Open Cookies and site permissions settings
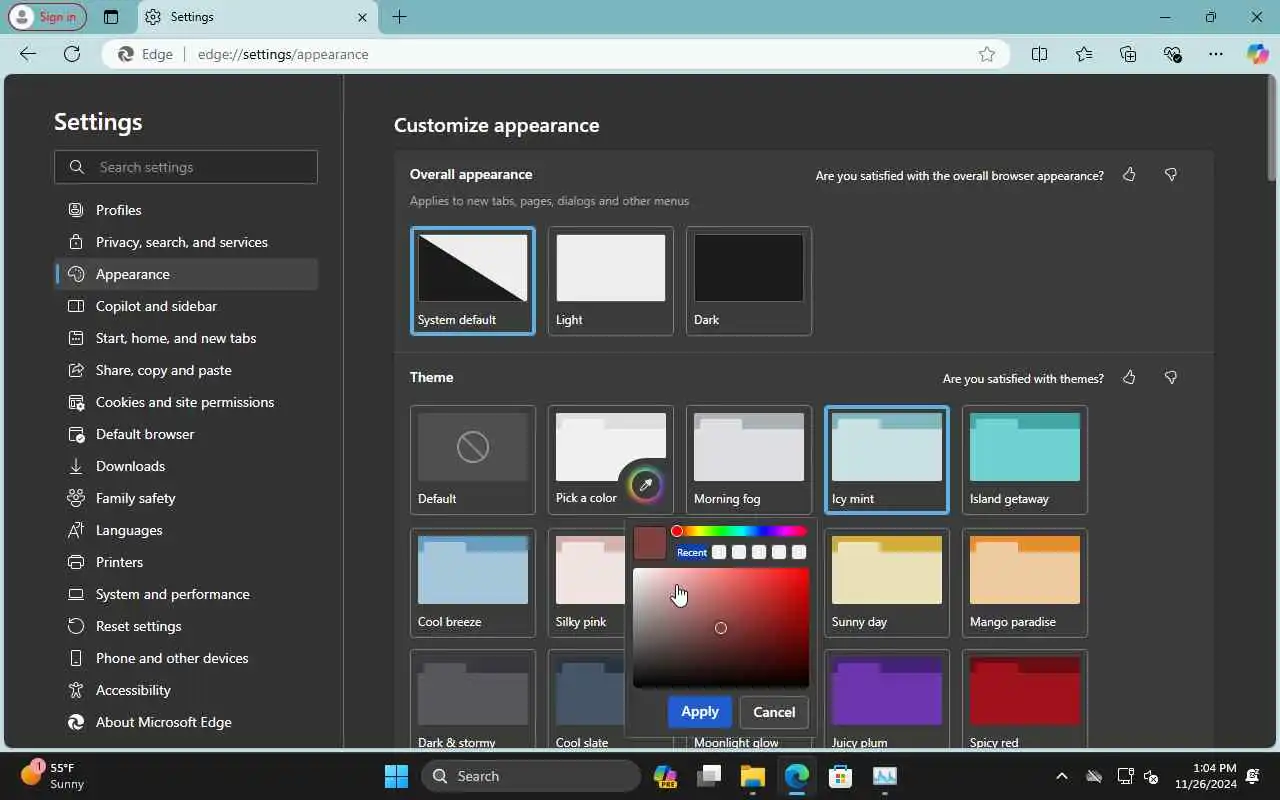 187,402
